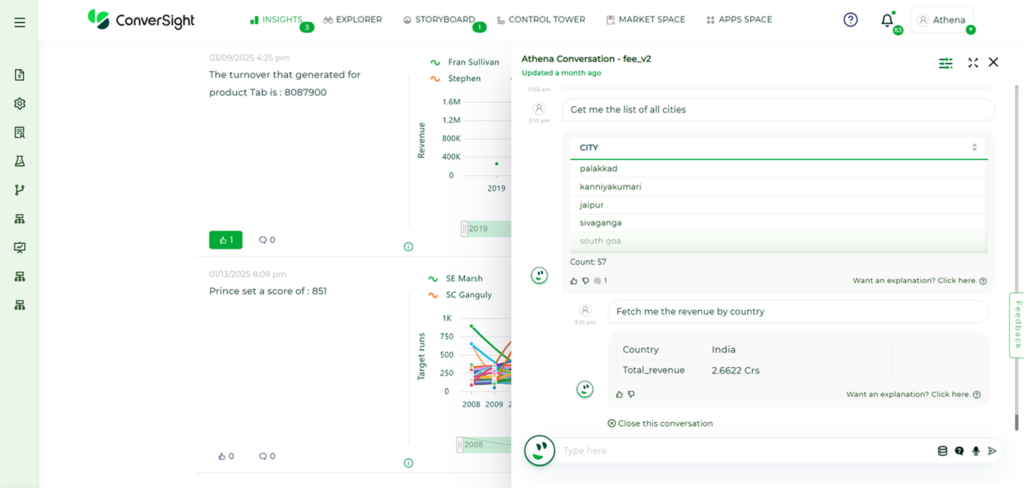This screenshot has width=1024, height=488.
Task: Click explanation link under revenue response
Action: point(913,395)
